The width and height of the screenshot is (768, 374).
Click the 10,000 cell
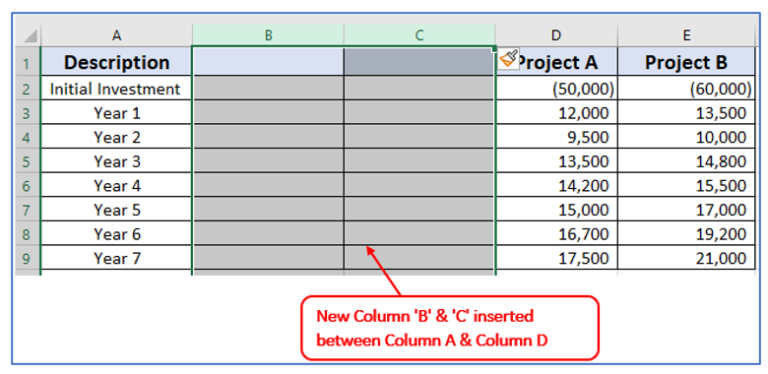pos(686,137)
